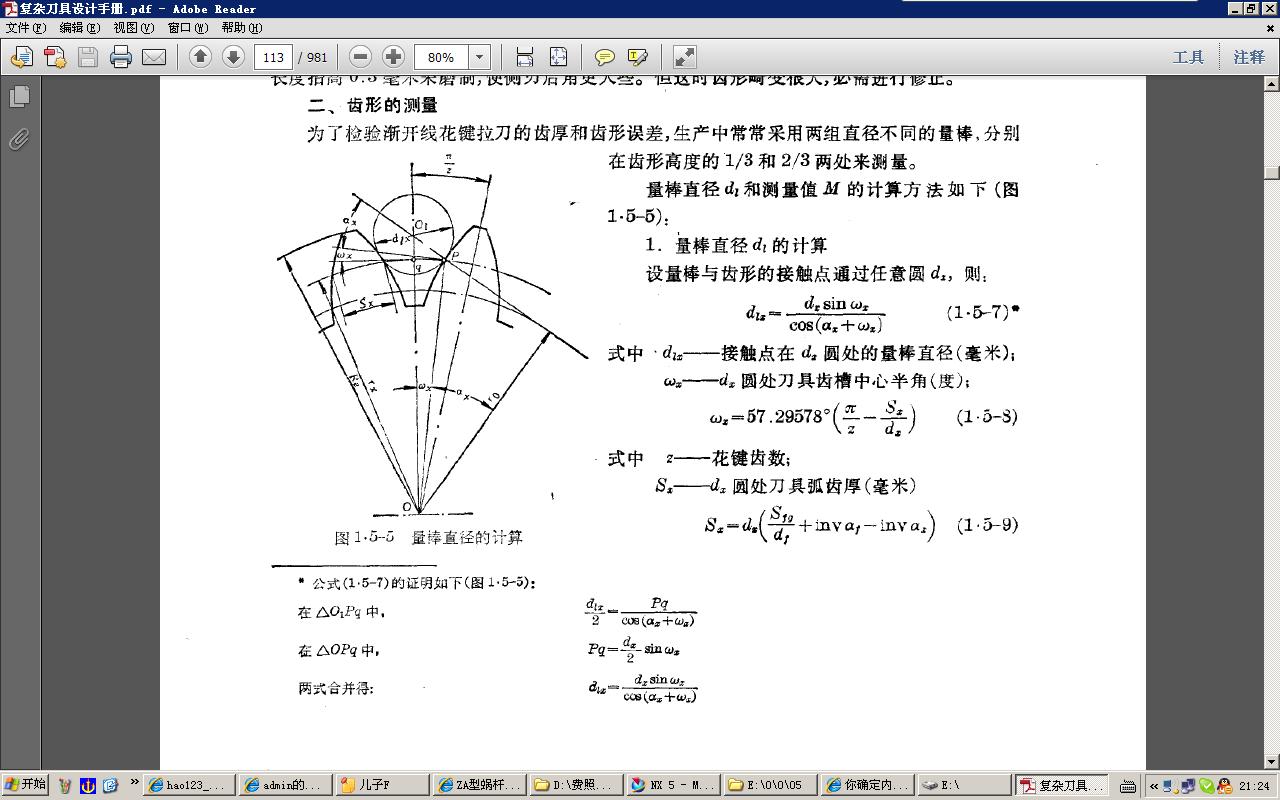Image resolution: width=1280 pixels, height=800 pixels.
Task: Close the document with menu bar X
Action: pos(1271,28)
